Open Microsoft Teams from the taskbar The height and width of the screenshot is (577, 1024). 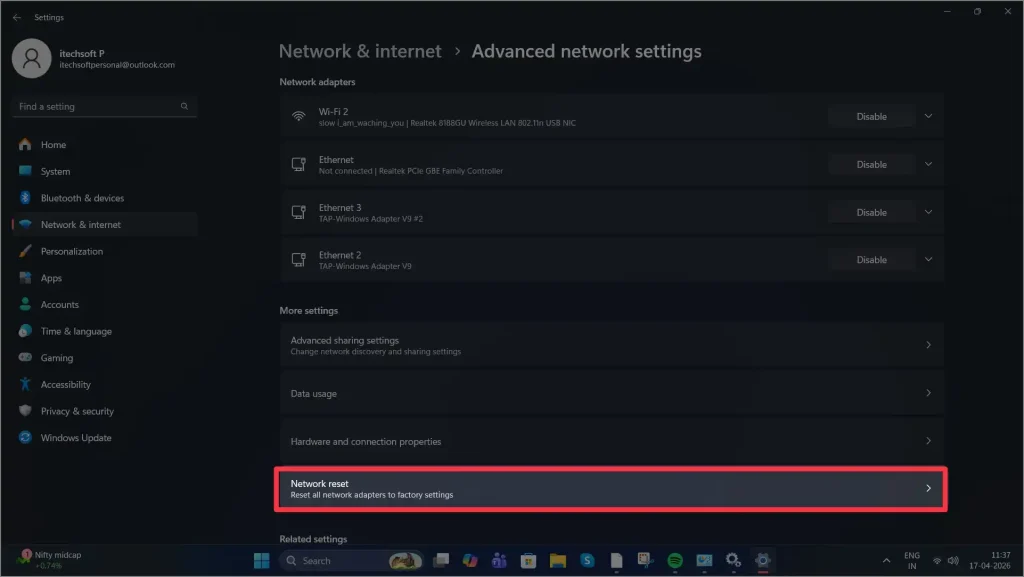pos(499,561)
